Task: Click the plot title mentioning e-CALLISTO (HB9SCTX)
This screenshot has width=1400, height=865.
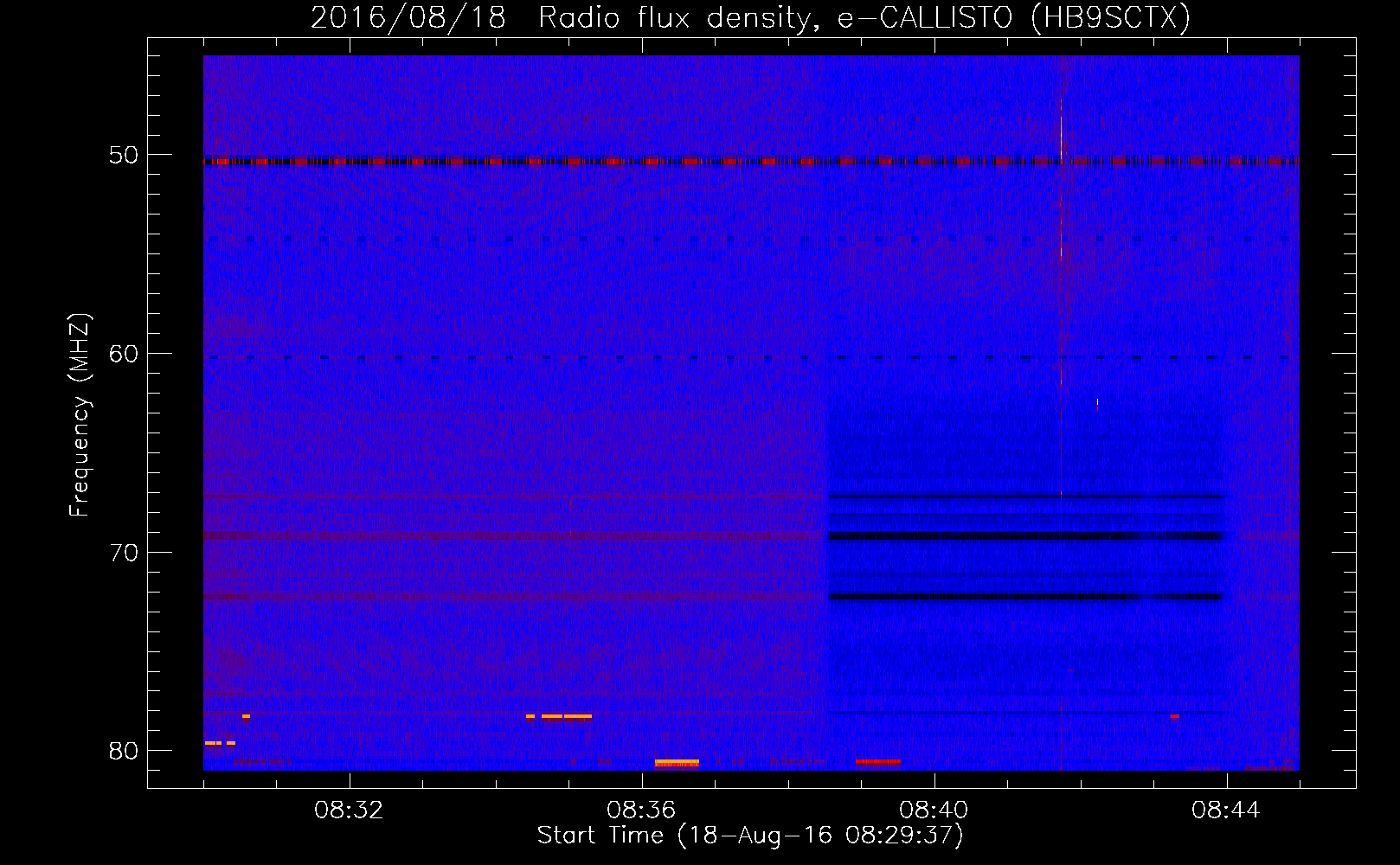Action: click(x=750, y=17)
